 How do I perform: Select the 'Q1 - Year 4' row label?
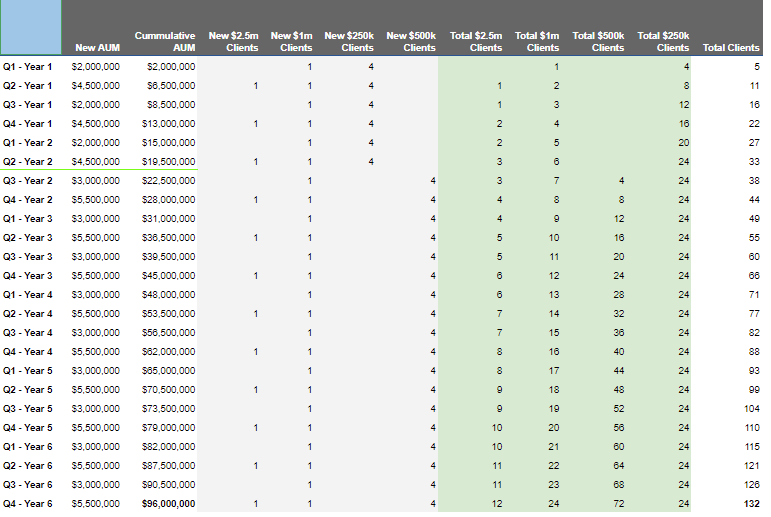(x=28, y=295)
